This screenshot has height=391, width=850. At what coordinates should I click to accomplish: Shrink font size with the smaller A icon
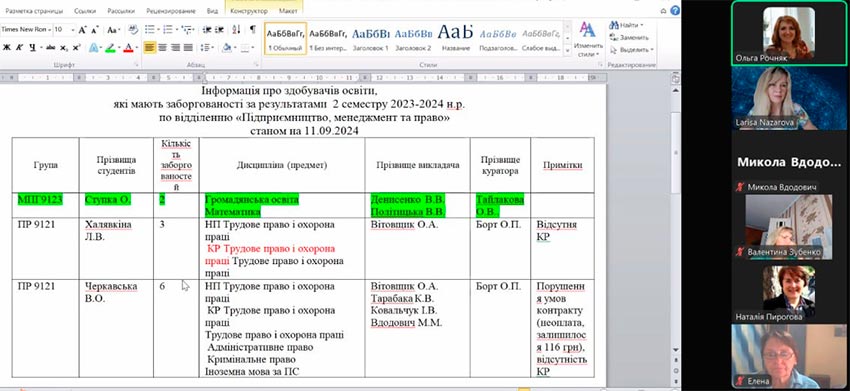(94, 30)
